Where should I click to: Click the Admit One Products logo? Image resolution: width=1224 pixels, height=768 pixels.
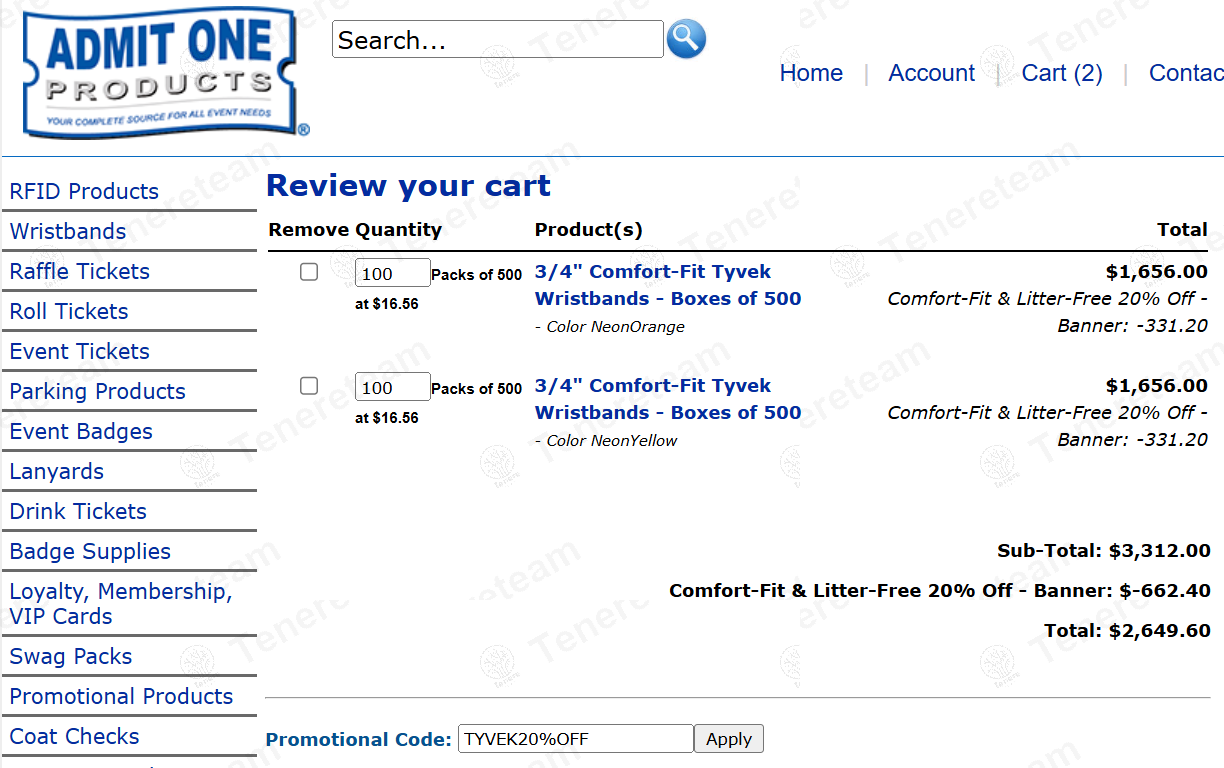click(x=160, y=72)
